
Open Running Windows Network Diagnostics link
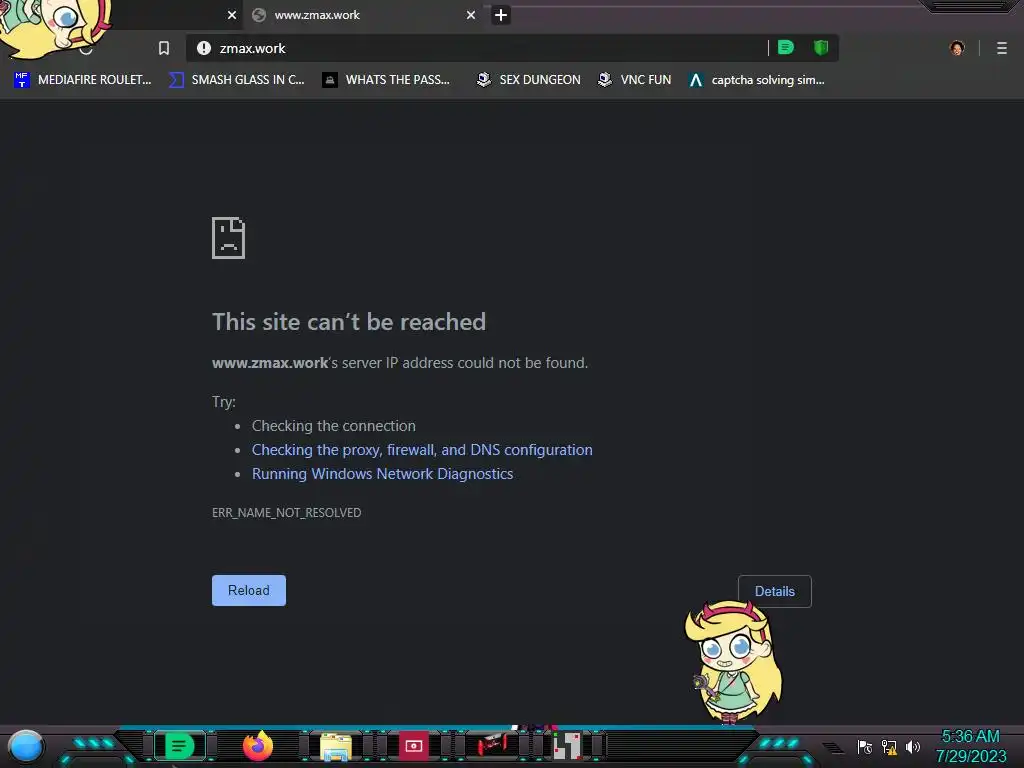[x=382, y=473]
